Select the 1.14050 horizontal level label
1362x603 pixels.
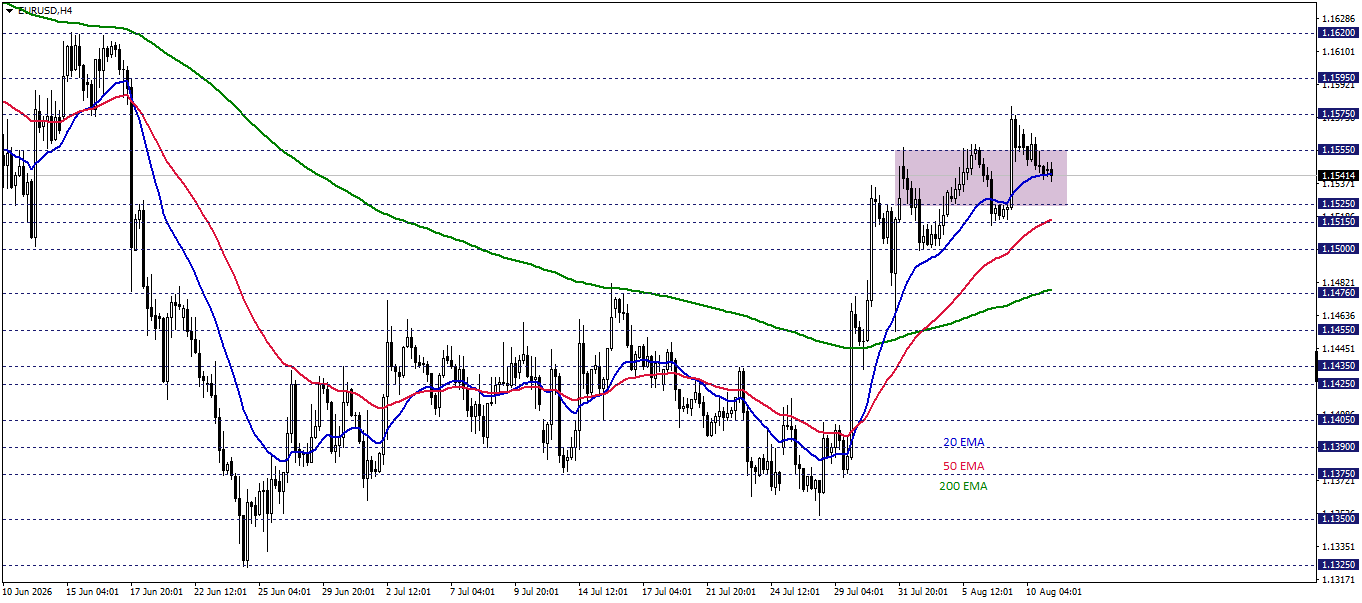[1338, 420]
